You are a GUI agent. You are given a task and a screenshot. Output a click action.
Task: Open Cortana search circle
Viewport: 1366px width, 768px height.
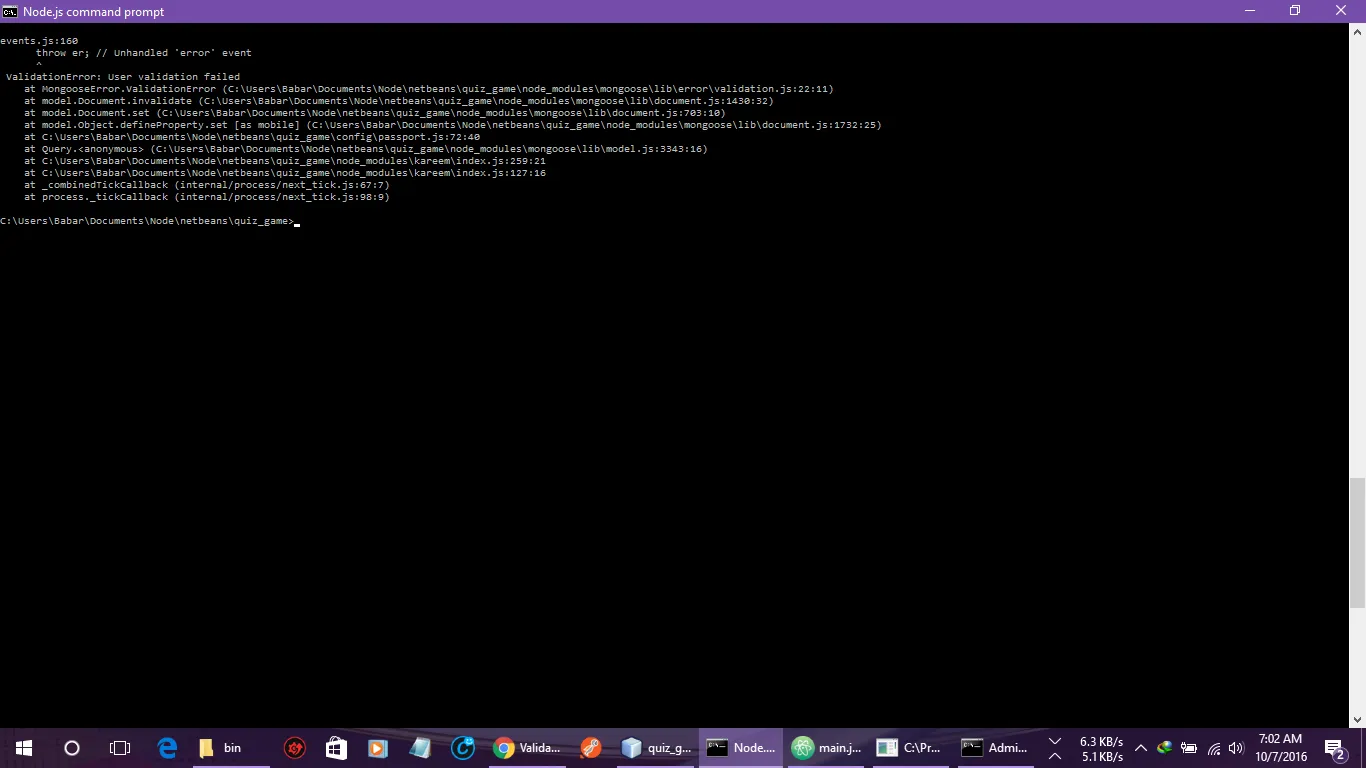[72, 748]
